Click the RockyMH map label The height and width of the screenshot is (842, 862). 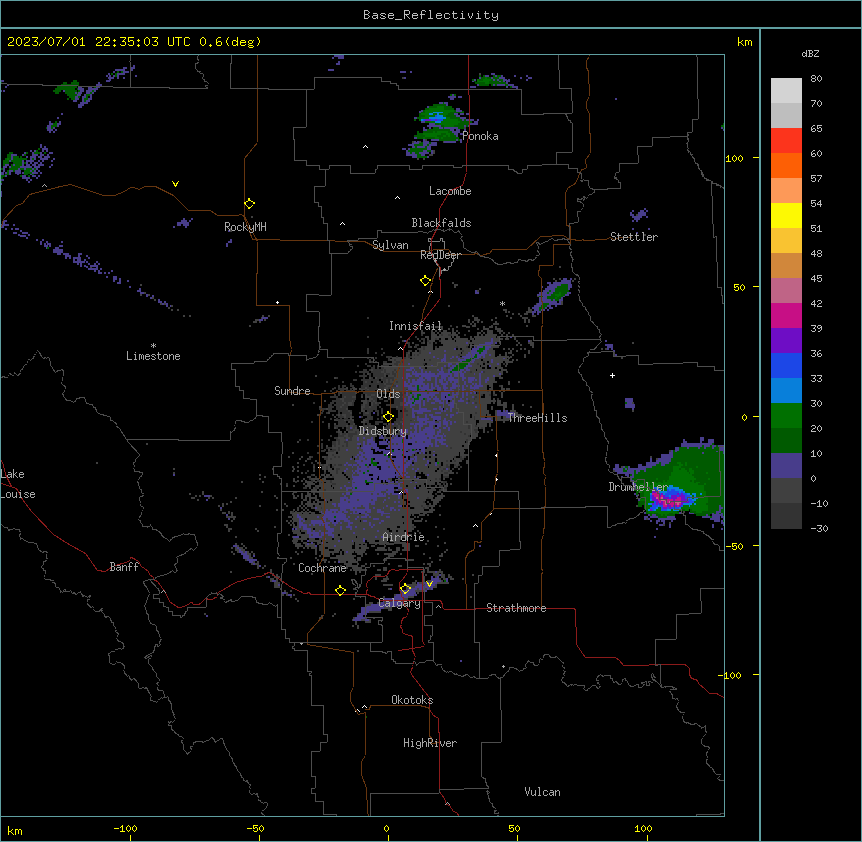pyautogui.click(x=245, y=227)
